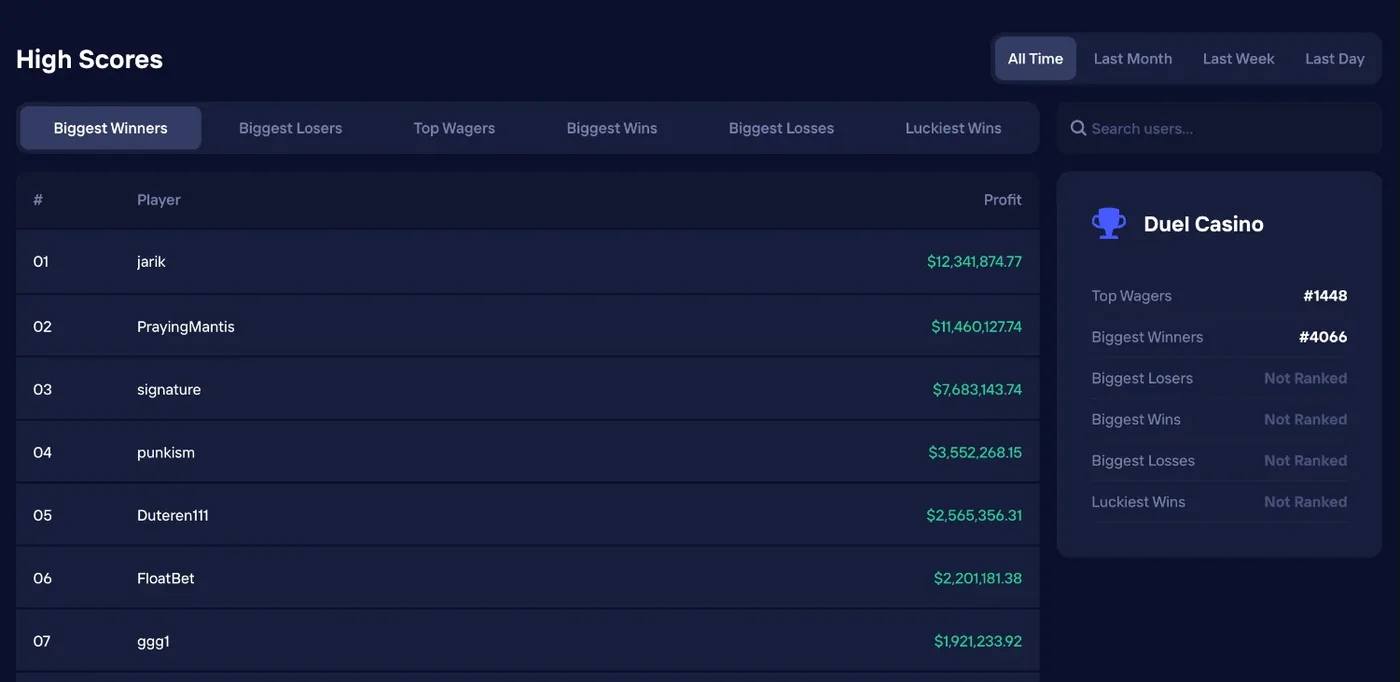
Task: Click Biggest Losers label in Duel Casino panel
Action: pos(1142,378)
